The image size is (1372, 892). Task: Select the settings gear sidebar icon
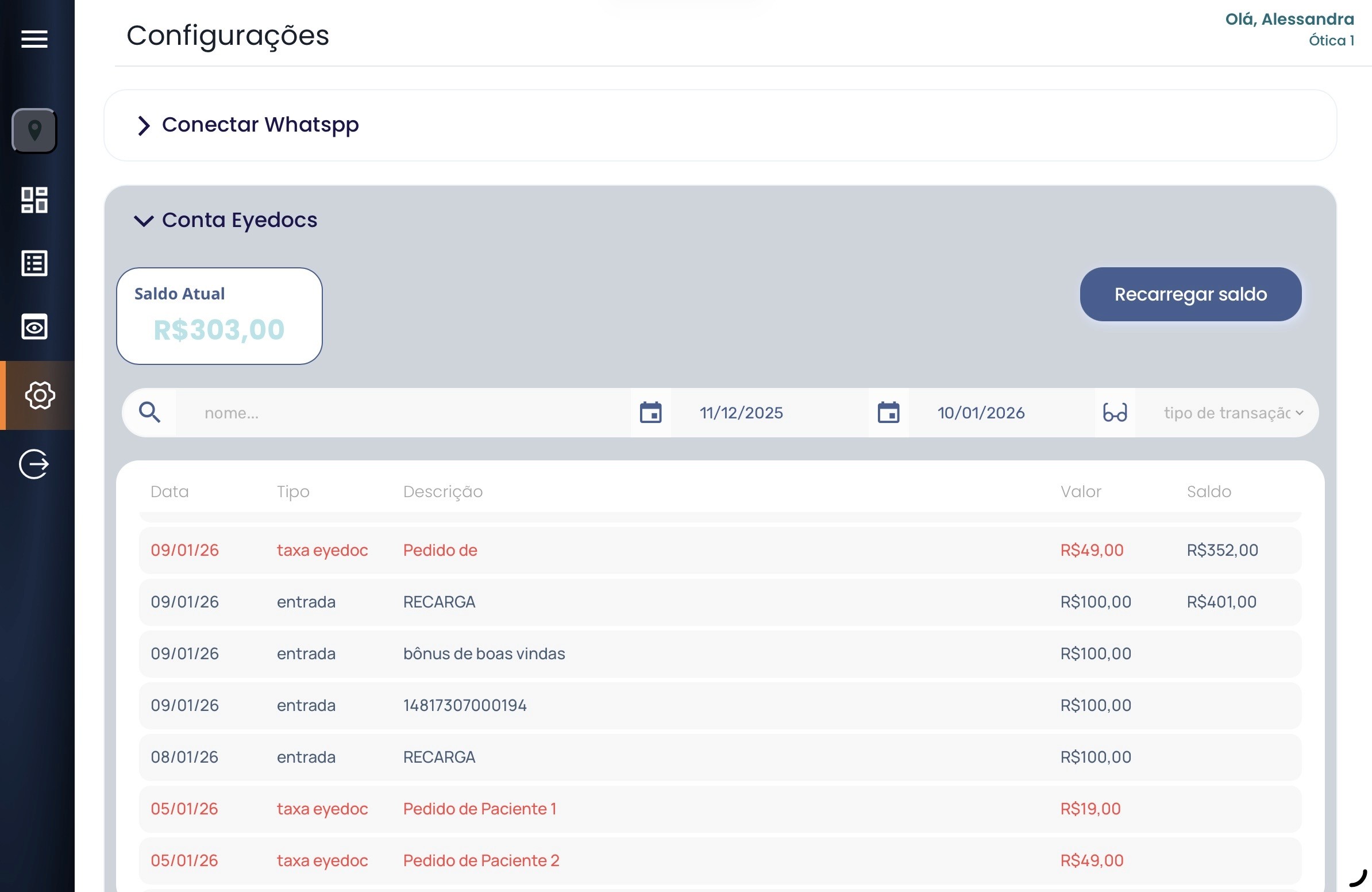click(40, 395)
